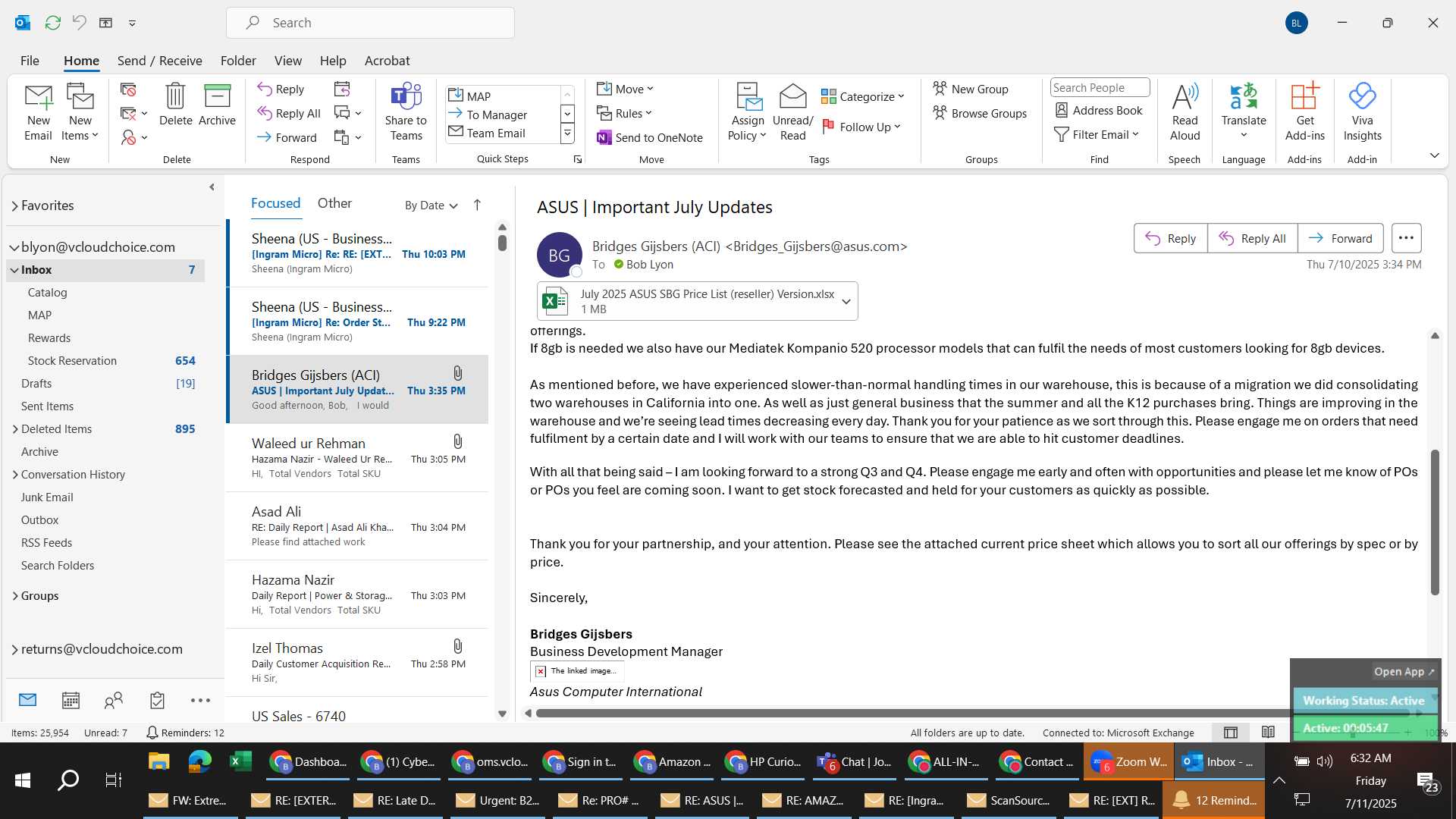Image resolution: width=1456 pixels, height=819 pixels.
Task: Open Excel from the Windows taskbar
Action: 240,761
